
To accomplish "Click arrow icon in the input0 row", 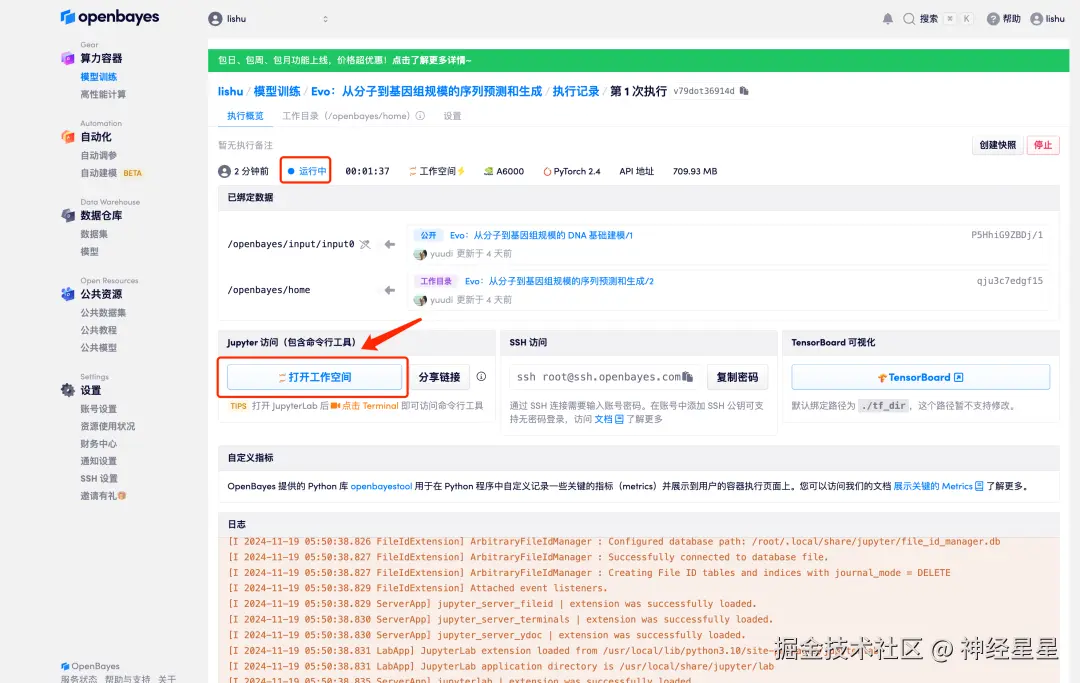I will tap(390, 244).
